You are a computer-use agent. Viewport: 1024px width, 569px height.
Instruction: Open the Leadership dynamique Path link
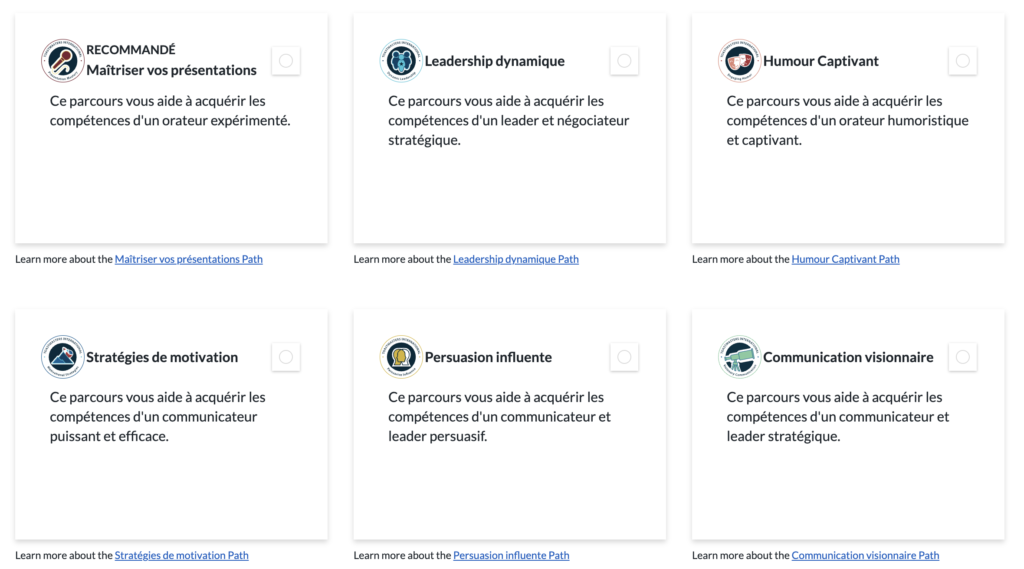(x=515, y=260)
